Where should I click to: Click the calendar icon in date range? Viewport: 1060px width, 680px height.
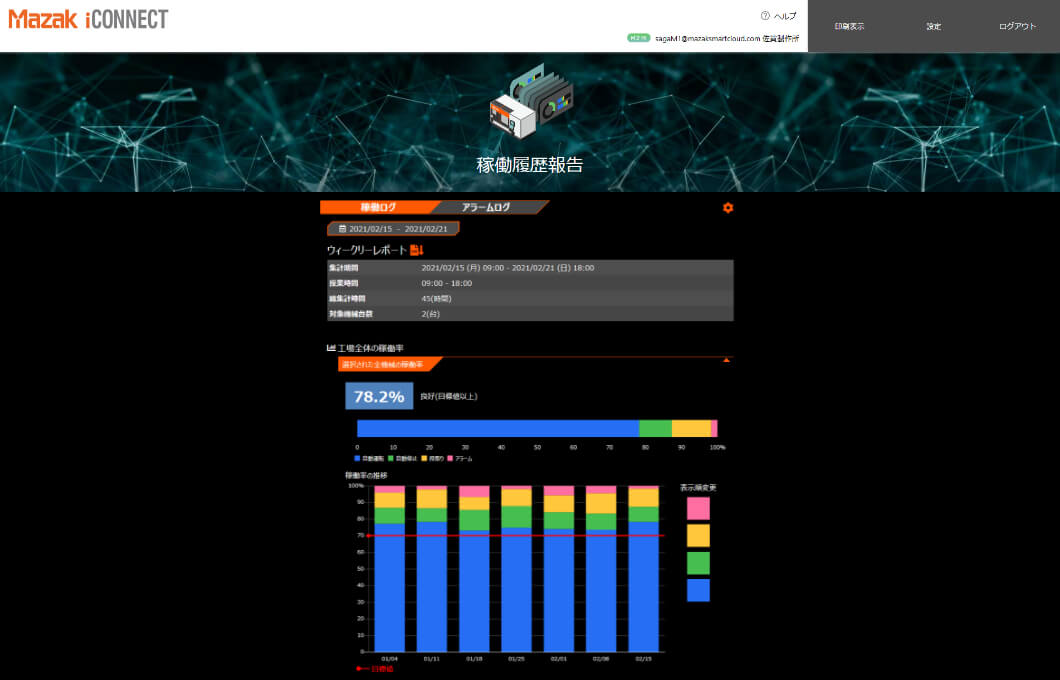pyautogui.click(x=342, y=229)
